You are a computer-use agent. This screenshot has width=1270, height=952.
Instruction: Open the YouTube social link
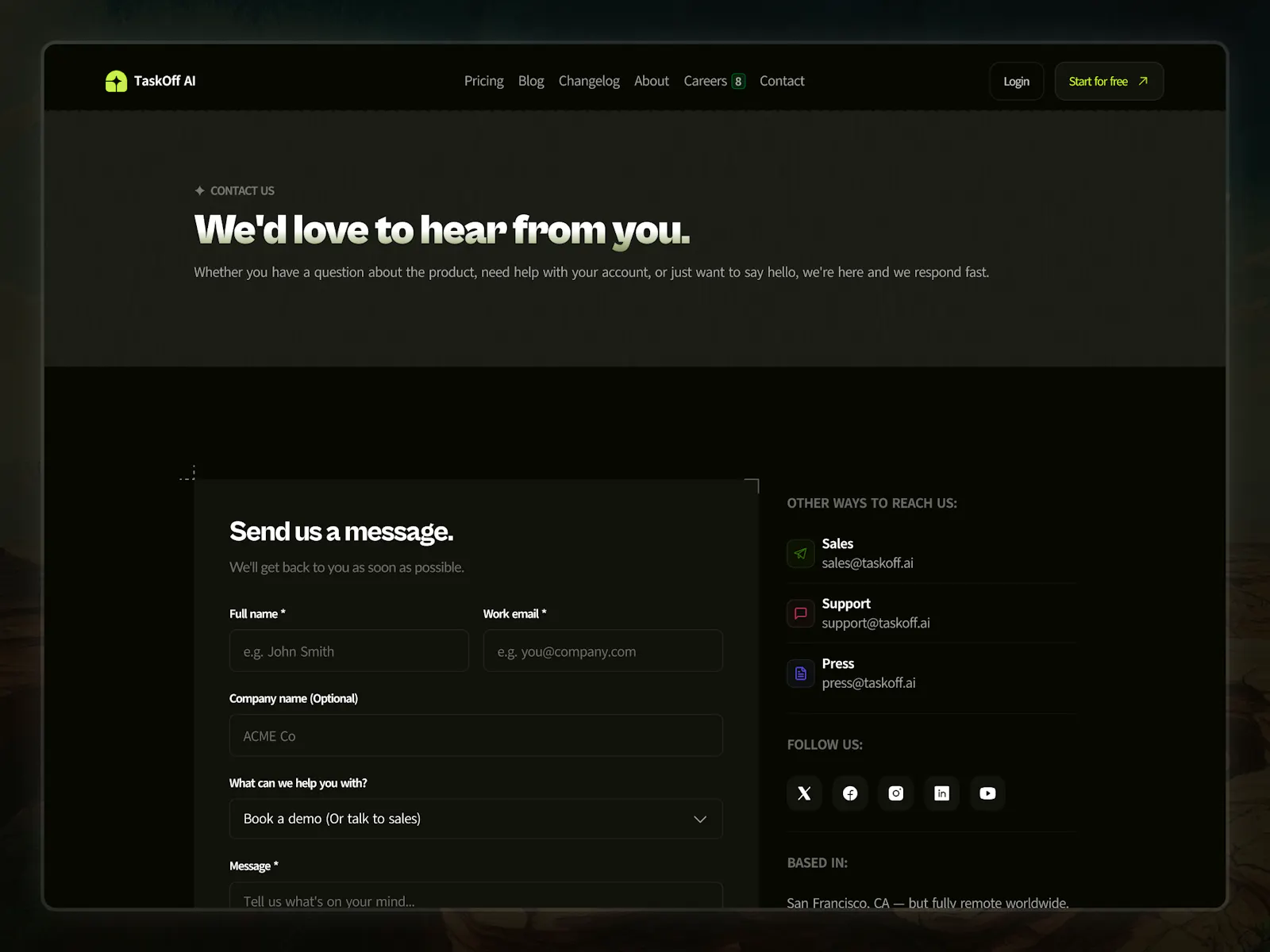point(987,793)
